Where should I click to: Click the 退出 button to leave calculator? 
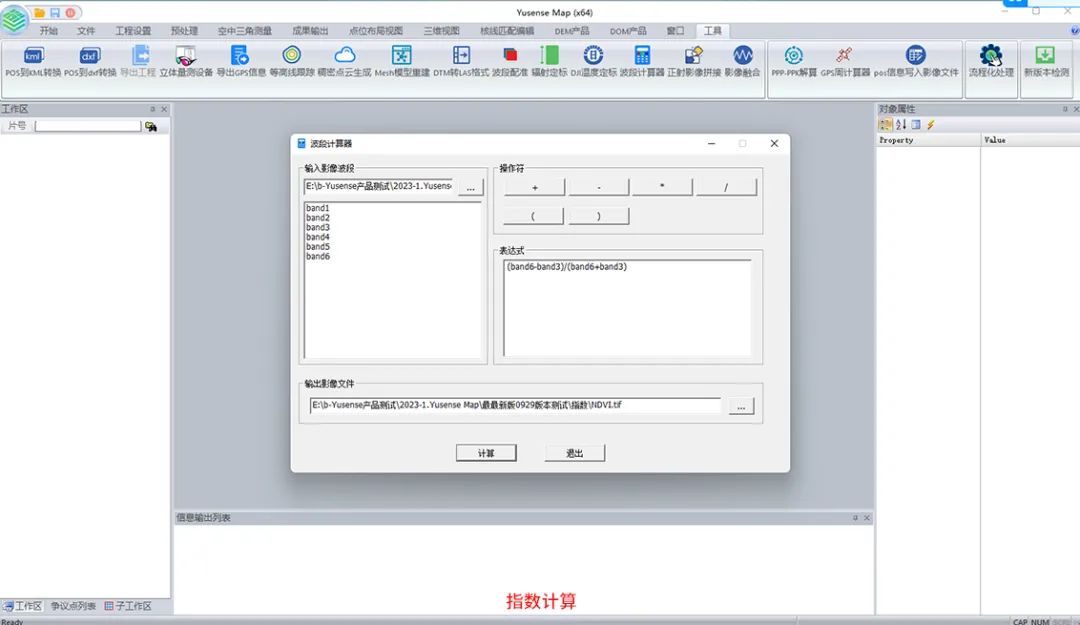point(575,453)
